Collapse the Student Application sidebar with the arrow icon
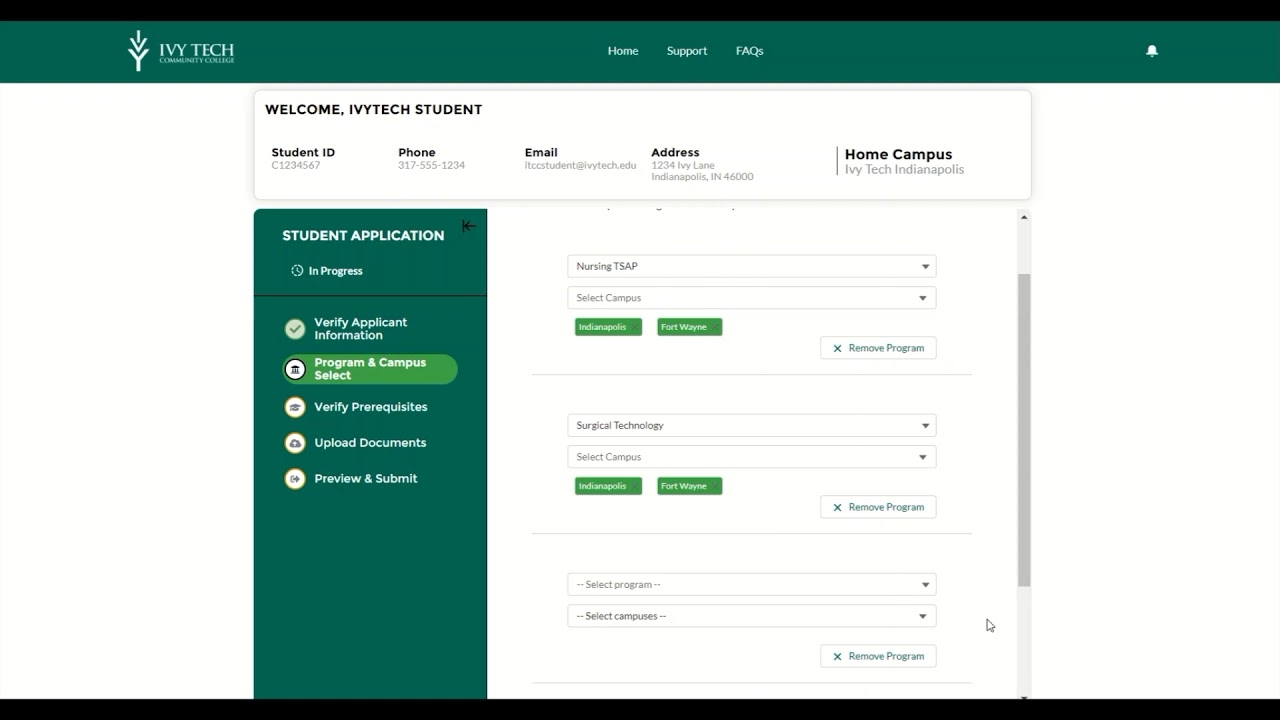 coord(469,226)
